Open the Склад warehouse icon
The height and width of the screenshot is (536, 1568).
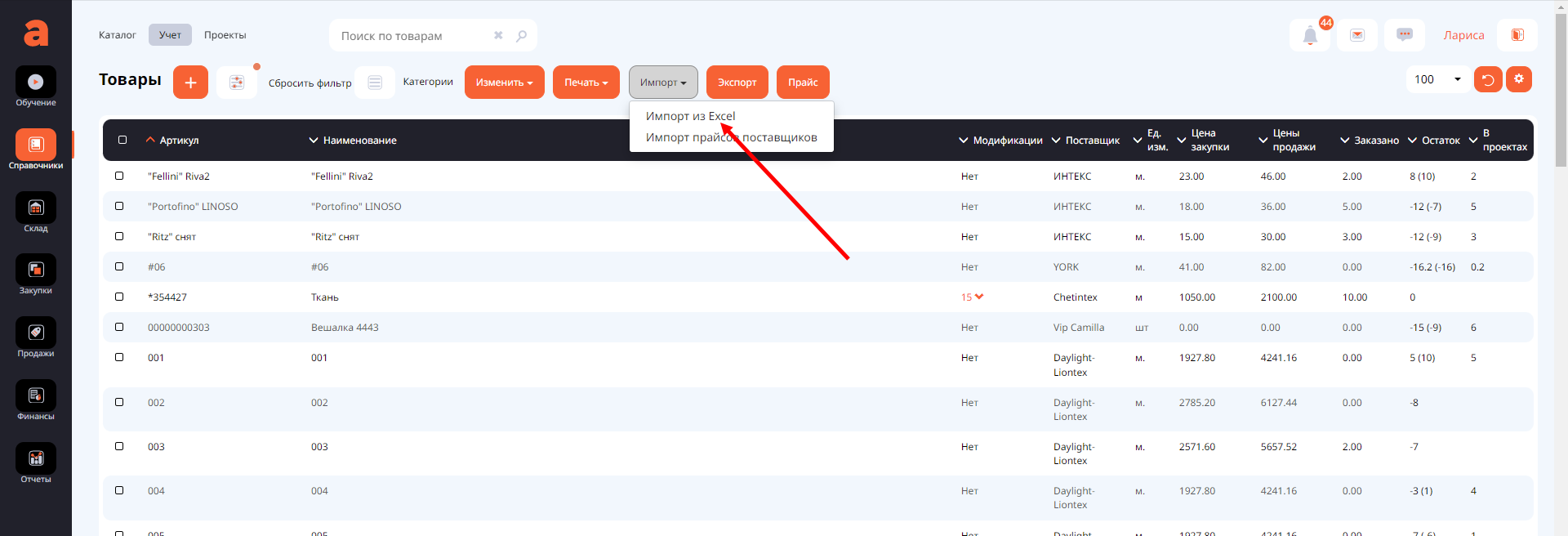[36, 208]
